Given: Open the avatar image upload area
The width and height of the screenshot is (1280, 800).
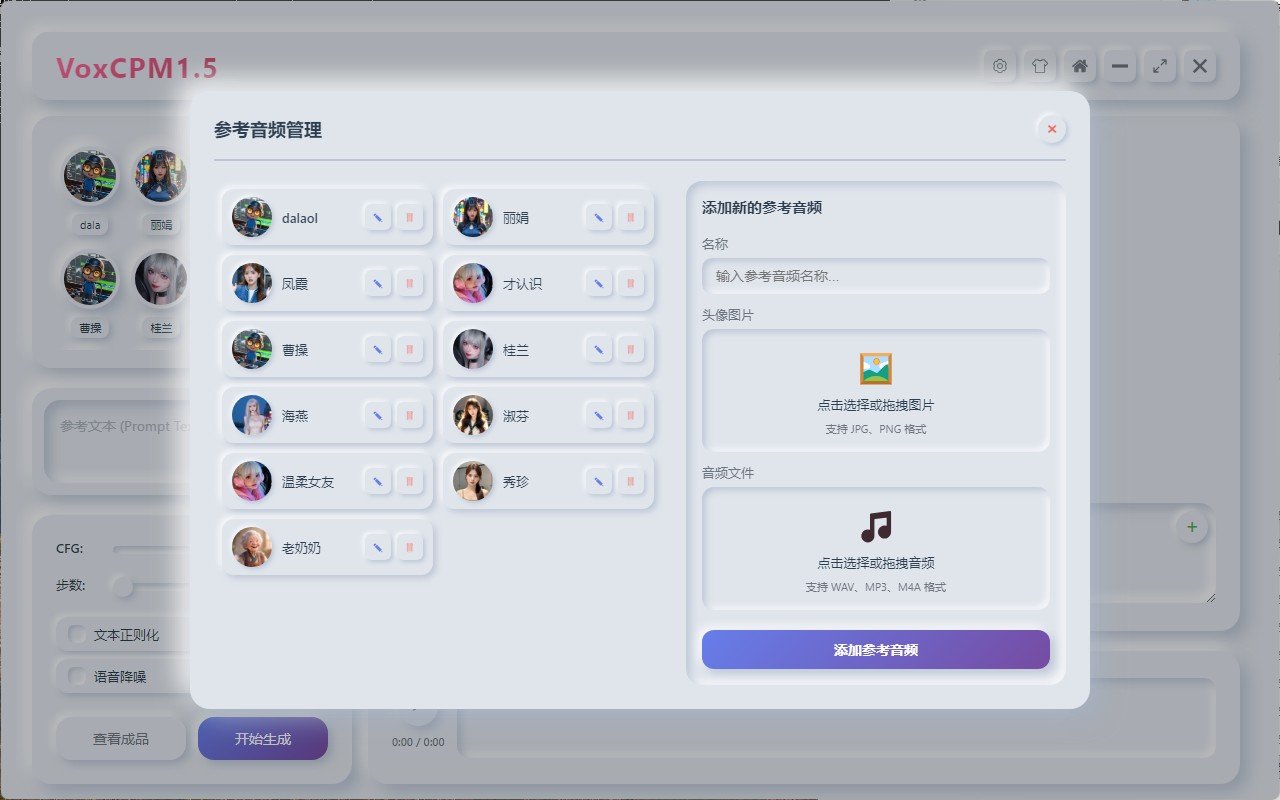Looking at the screenshot, I should pos(875,391).
